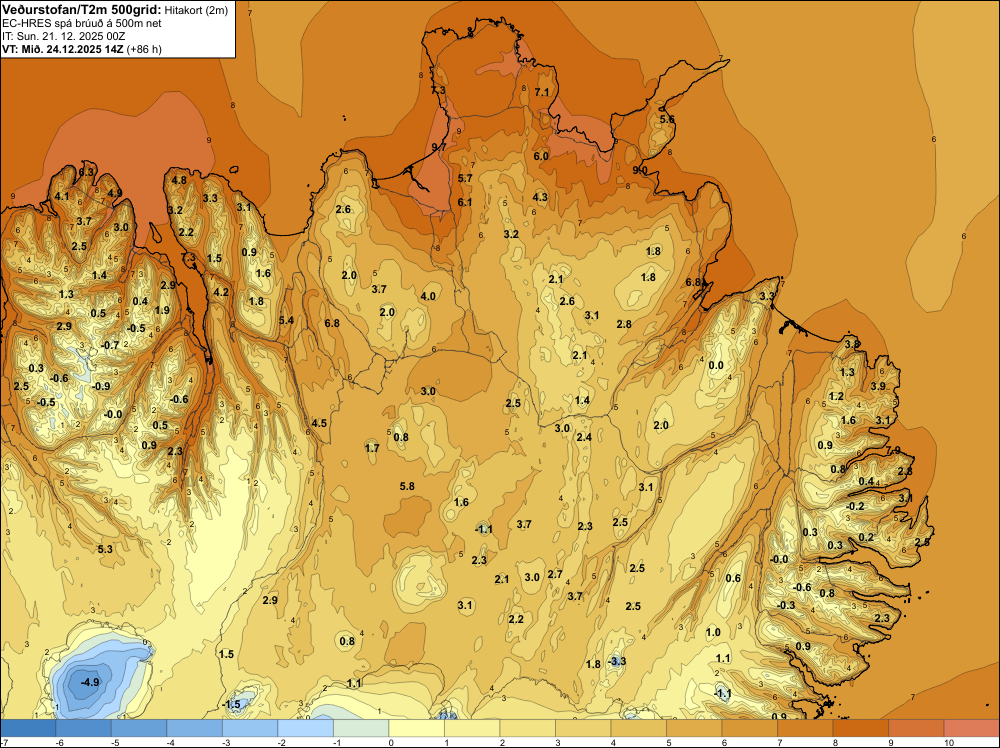Click the 1.0 temperature value

(713, 633)
